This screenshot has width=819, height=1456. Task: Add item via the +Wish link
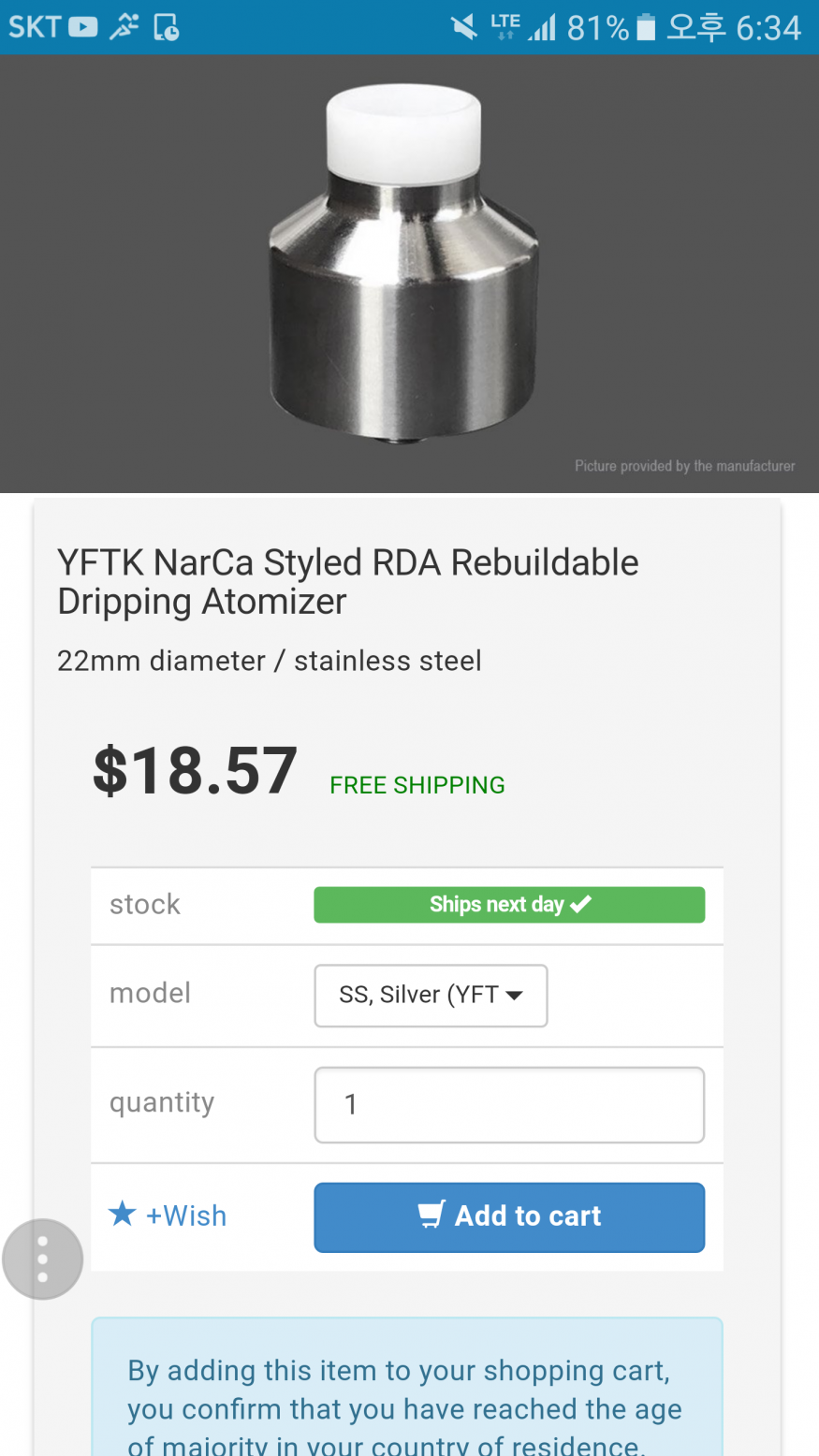pyautogui.click(x=186, y=1216)
